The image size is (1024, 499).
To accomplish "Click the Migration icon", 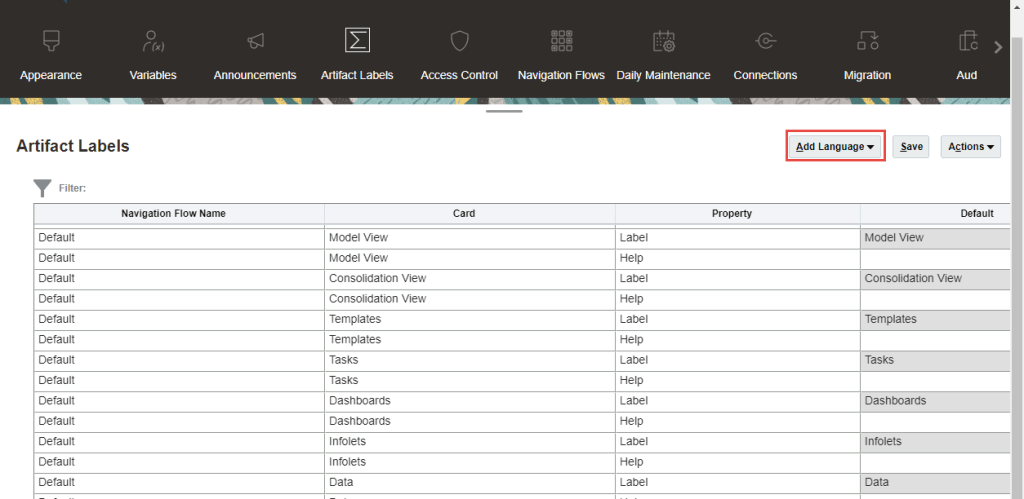I will (x=867, y=41).
